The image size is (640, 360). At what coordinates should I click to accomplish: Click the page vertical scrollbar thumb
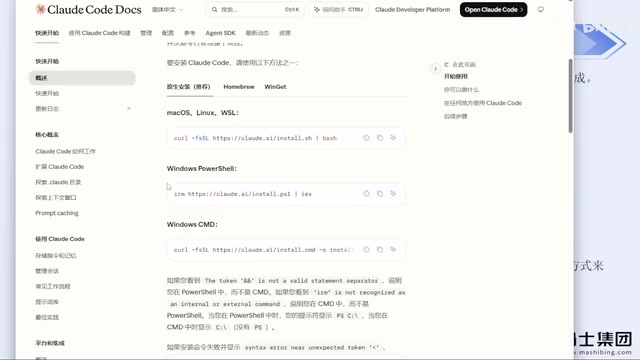point(570,96)
